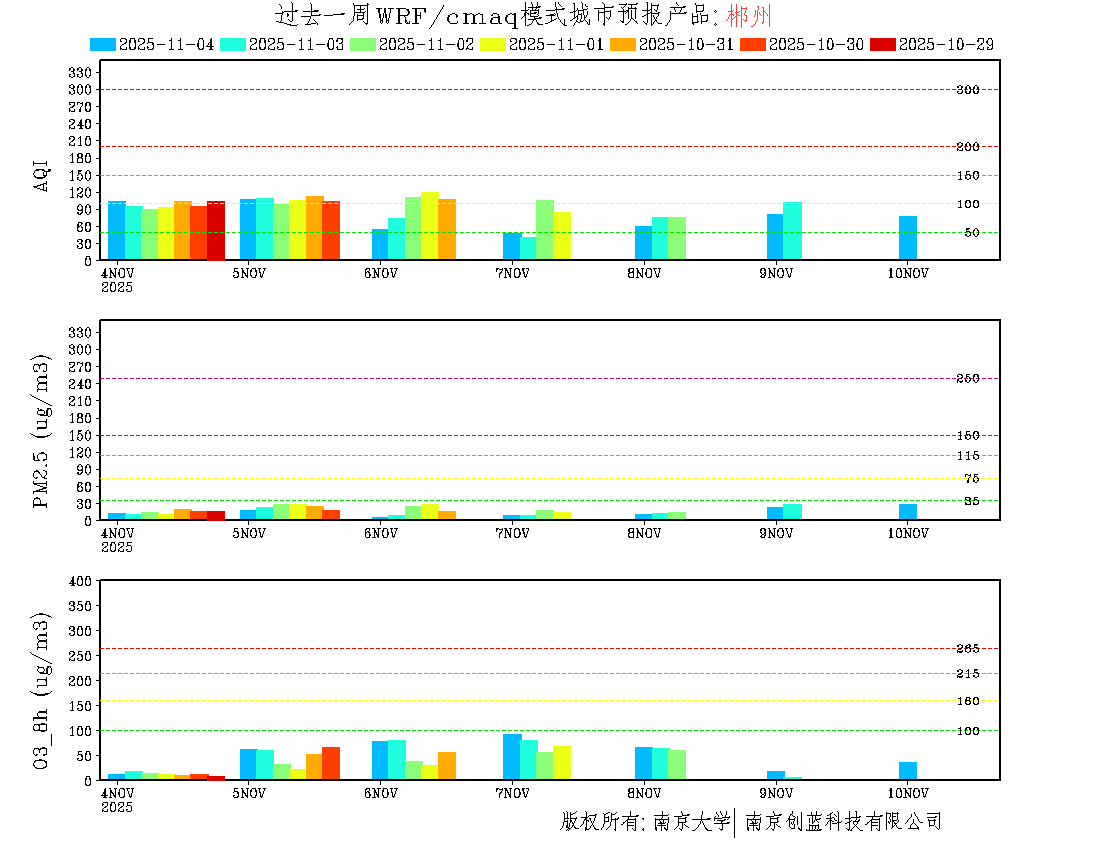Viewport: 1100px width, 850px height.
Task: Click the blue 2025-11-04 legend swatch
Action: 103,44
